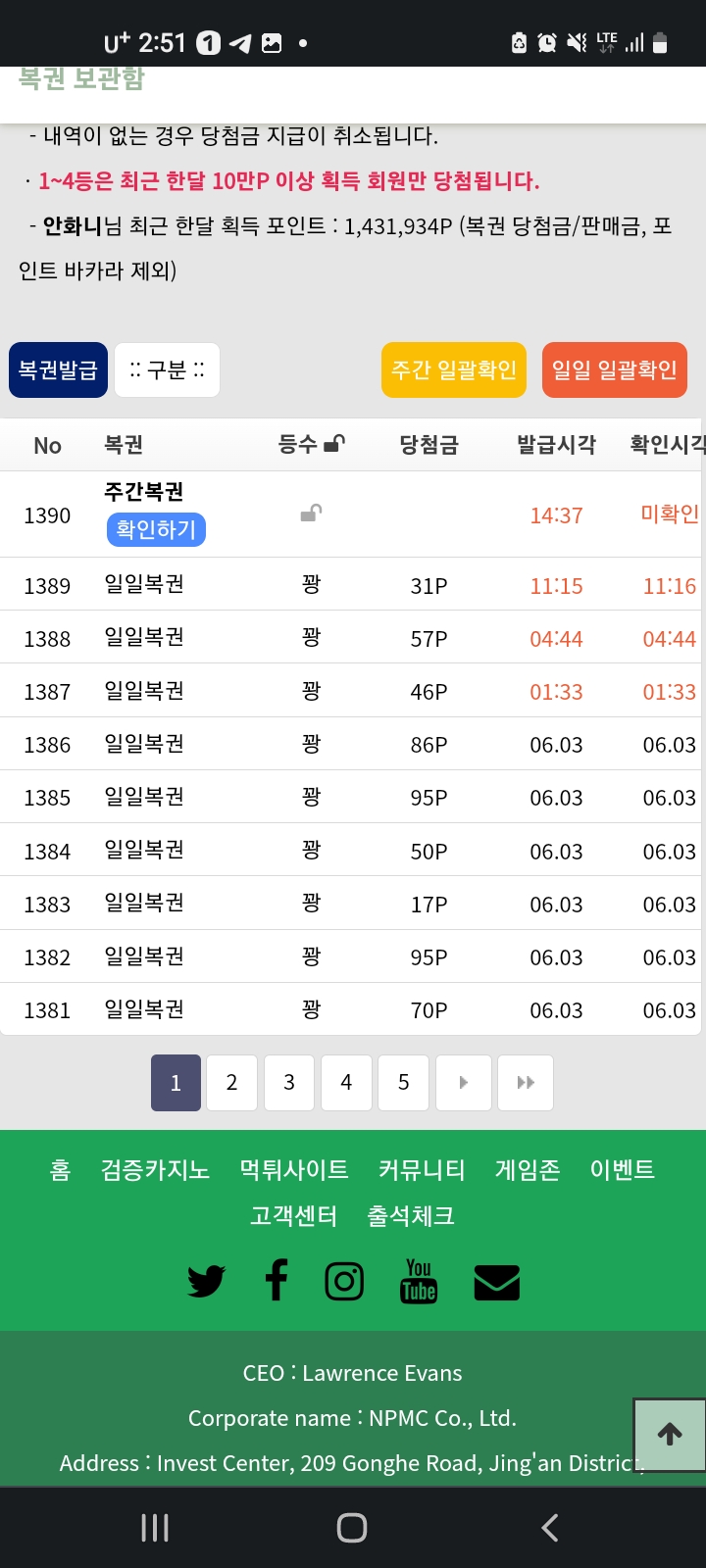
Task: Select row number 1389
Action: coord(47,586)
